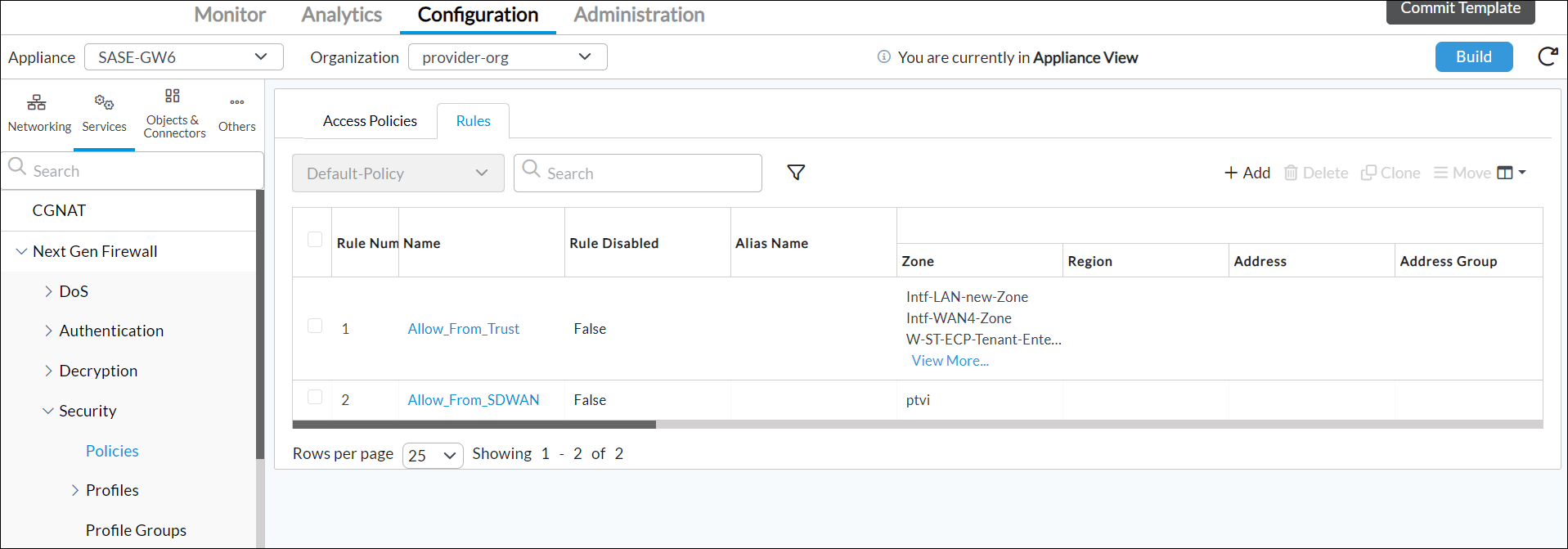Viewport: 1568px width, 549px height.
Task: Open the Others section icon
Action: [237, 102]
